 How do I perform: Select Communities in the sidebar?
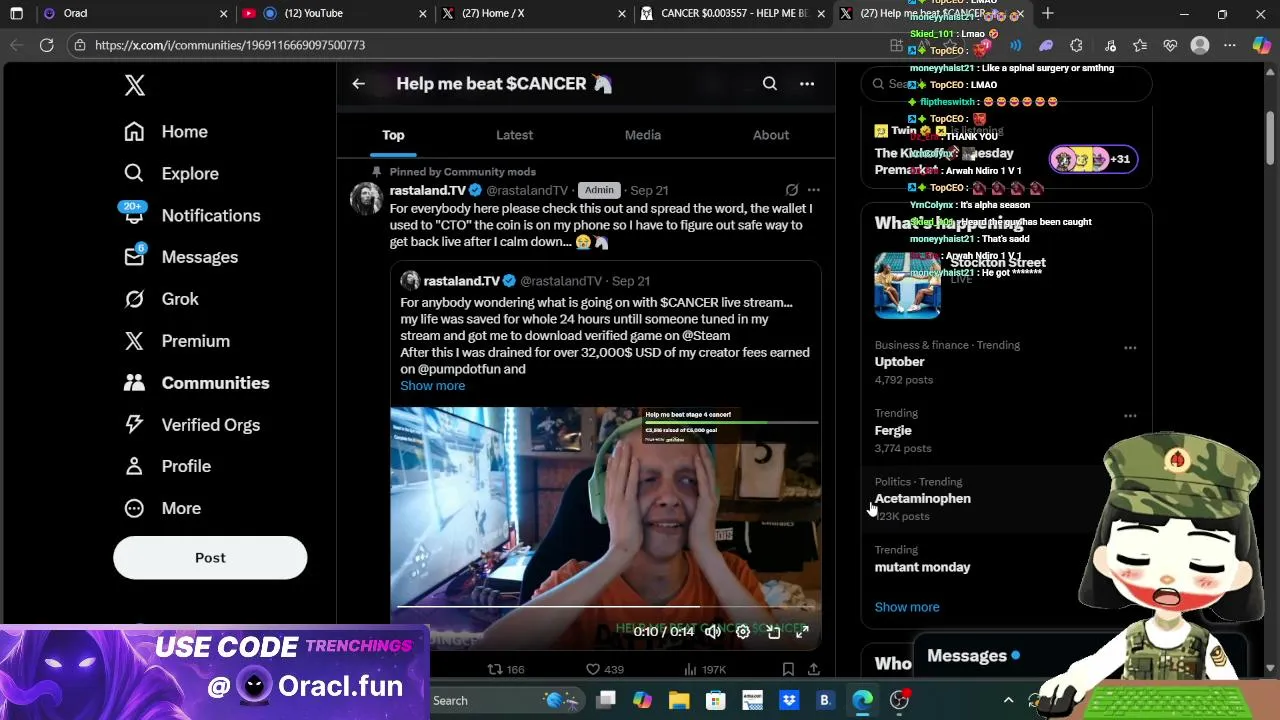click(196, 383)
